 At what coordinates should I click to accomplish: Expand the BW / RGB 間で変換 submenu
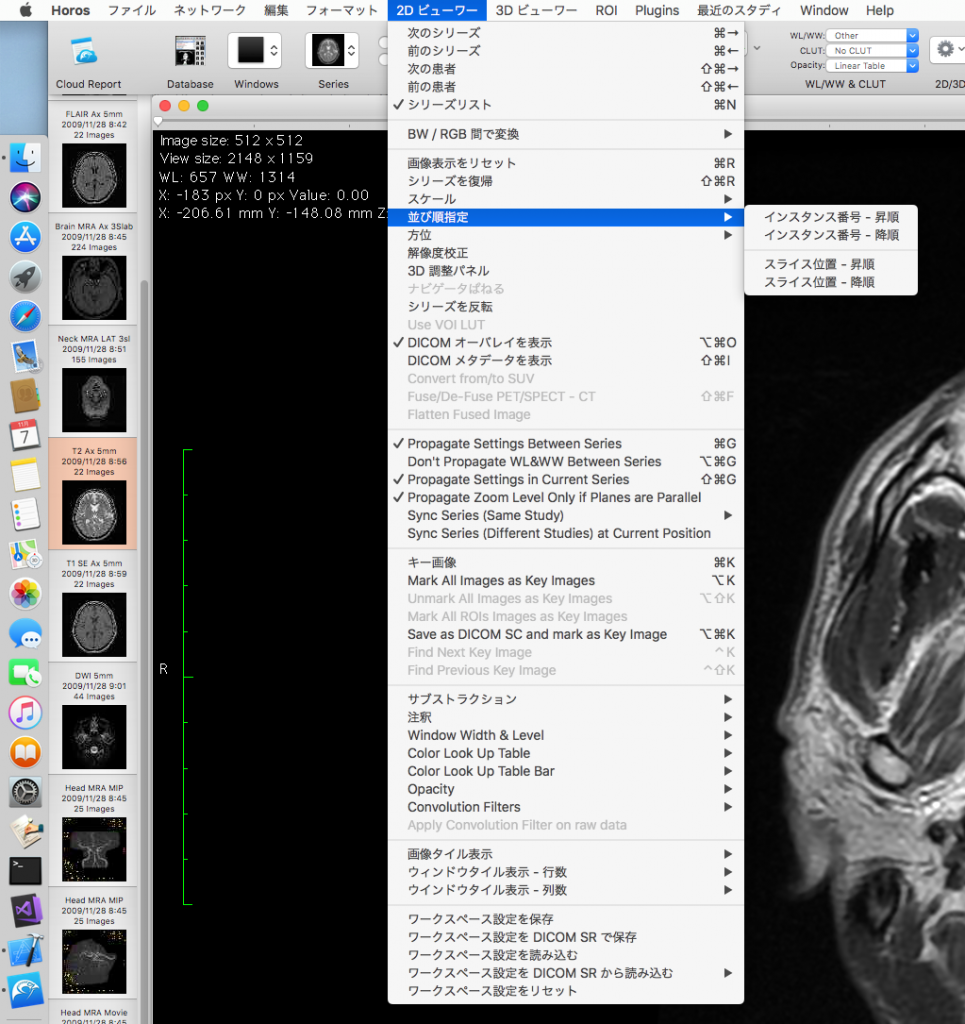pyautogui.click(x=565, y=134)
